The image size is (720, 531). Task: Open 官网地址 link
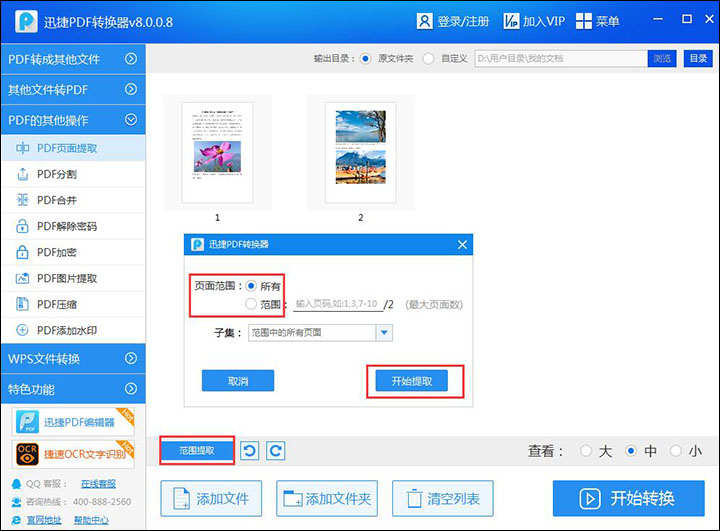click(44, 520)
